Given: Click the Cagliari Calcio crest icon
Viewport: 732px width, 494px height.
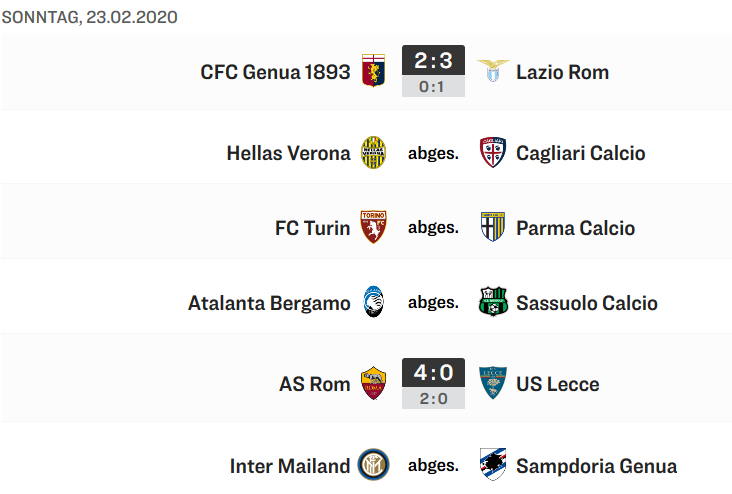Looking at the screenshot, I should [x=493, y=153].
